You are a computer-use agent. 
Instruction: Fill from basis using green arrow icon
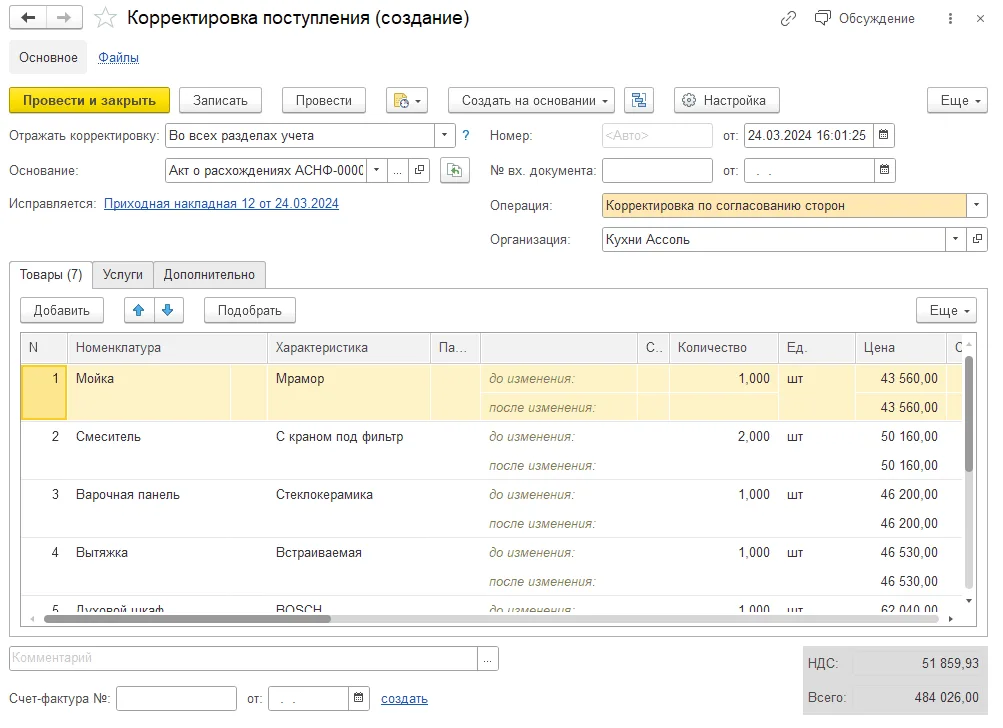click(x=455, y=170)
